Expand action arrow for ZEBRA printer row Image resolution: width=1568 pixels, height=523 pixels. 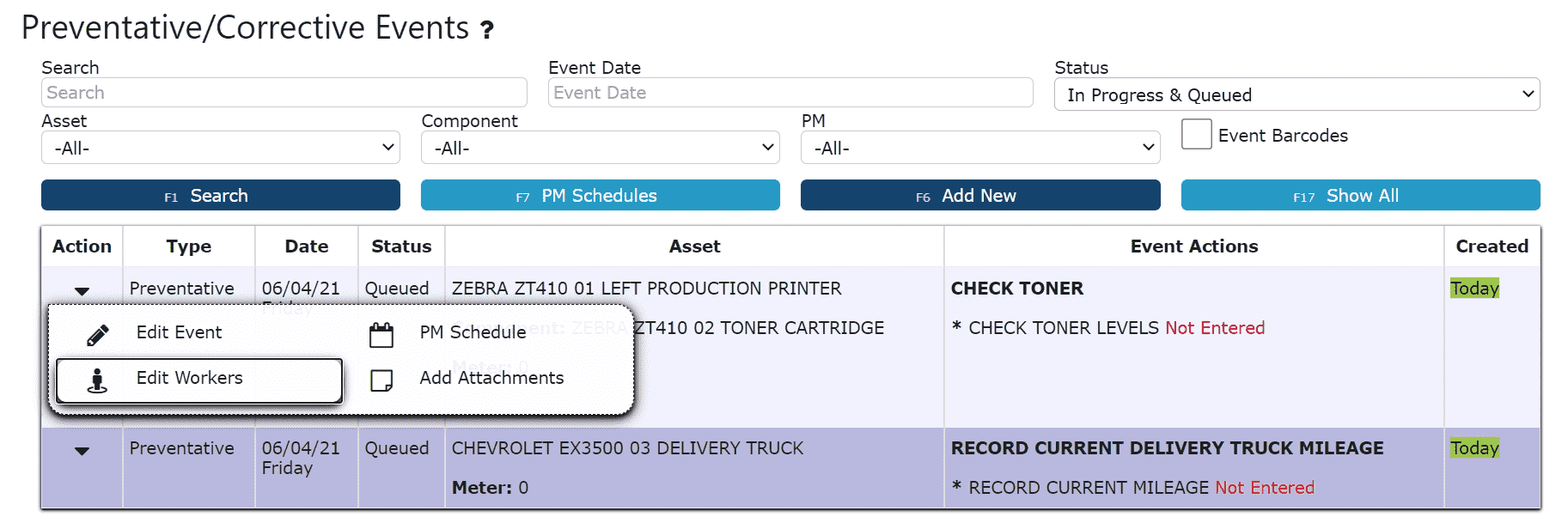point(82,291)
